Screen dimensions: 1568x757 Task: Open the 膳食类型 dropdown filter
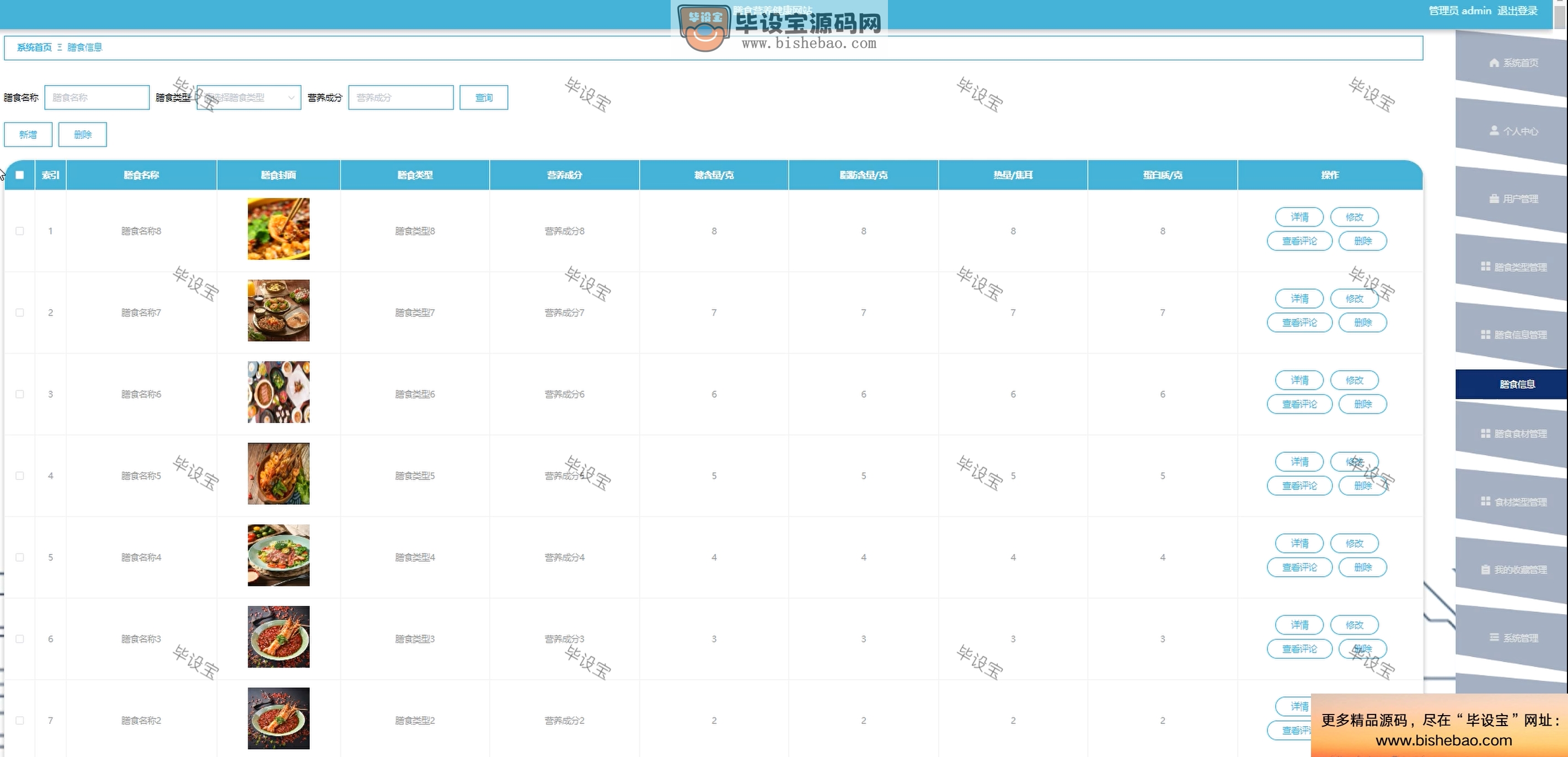click(248, 98)
